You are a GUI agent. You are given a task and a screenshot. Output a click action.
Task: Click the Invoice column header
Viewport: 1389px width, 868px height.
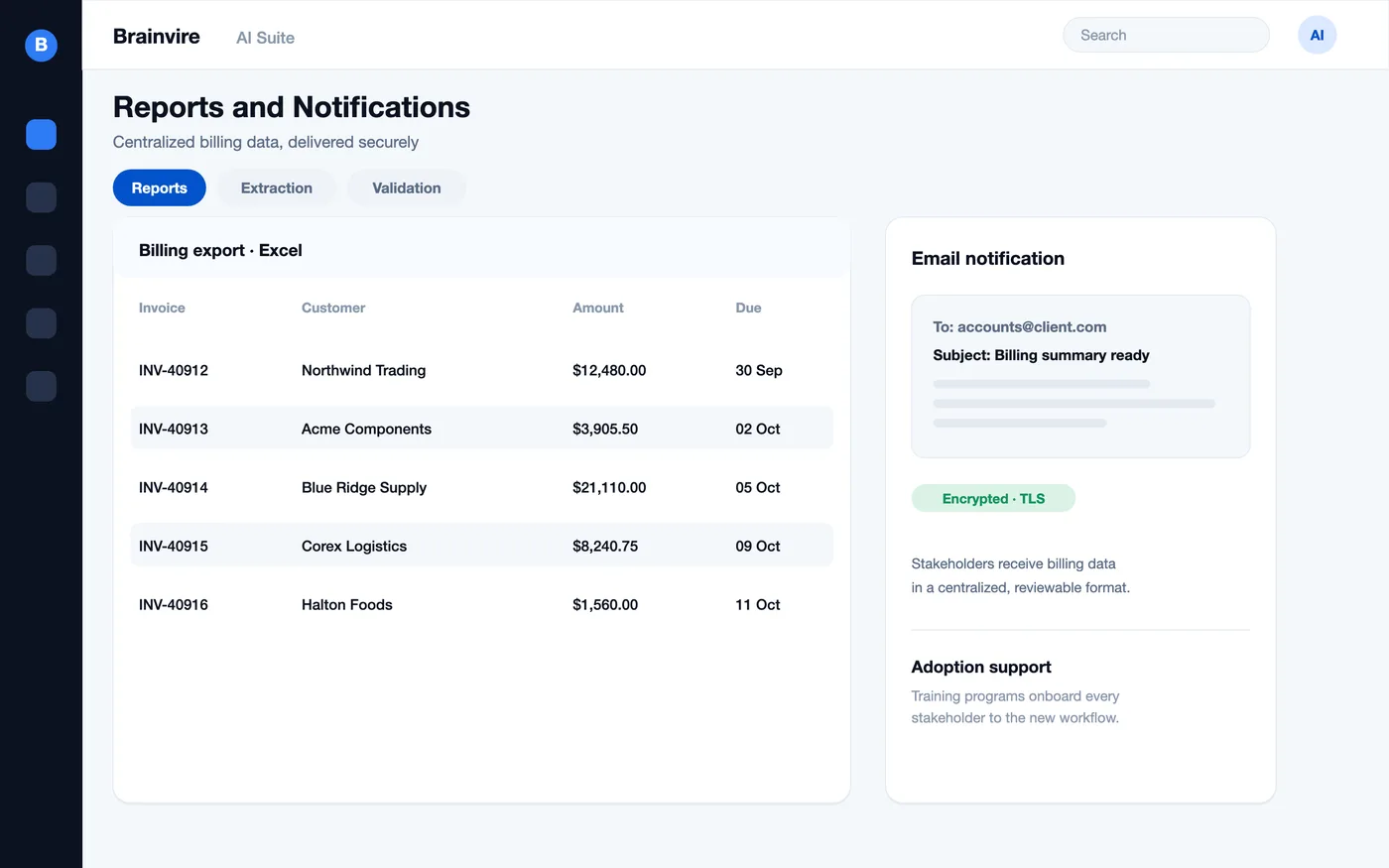pyautogui.click(x=162, y=308)
